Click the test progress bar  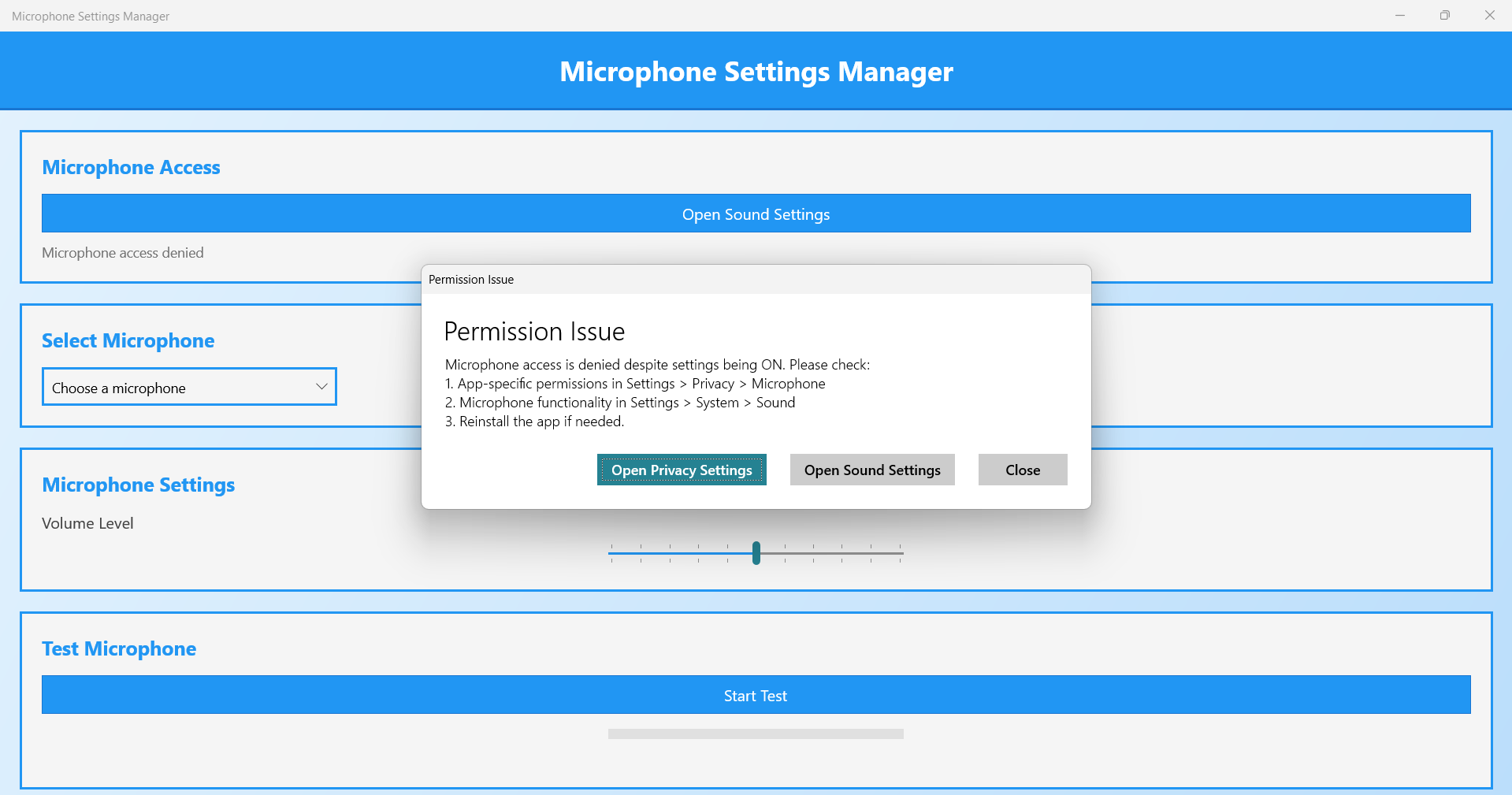tap(756, 734)
